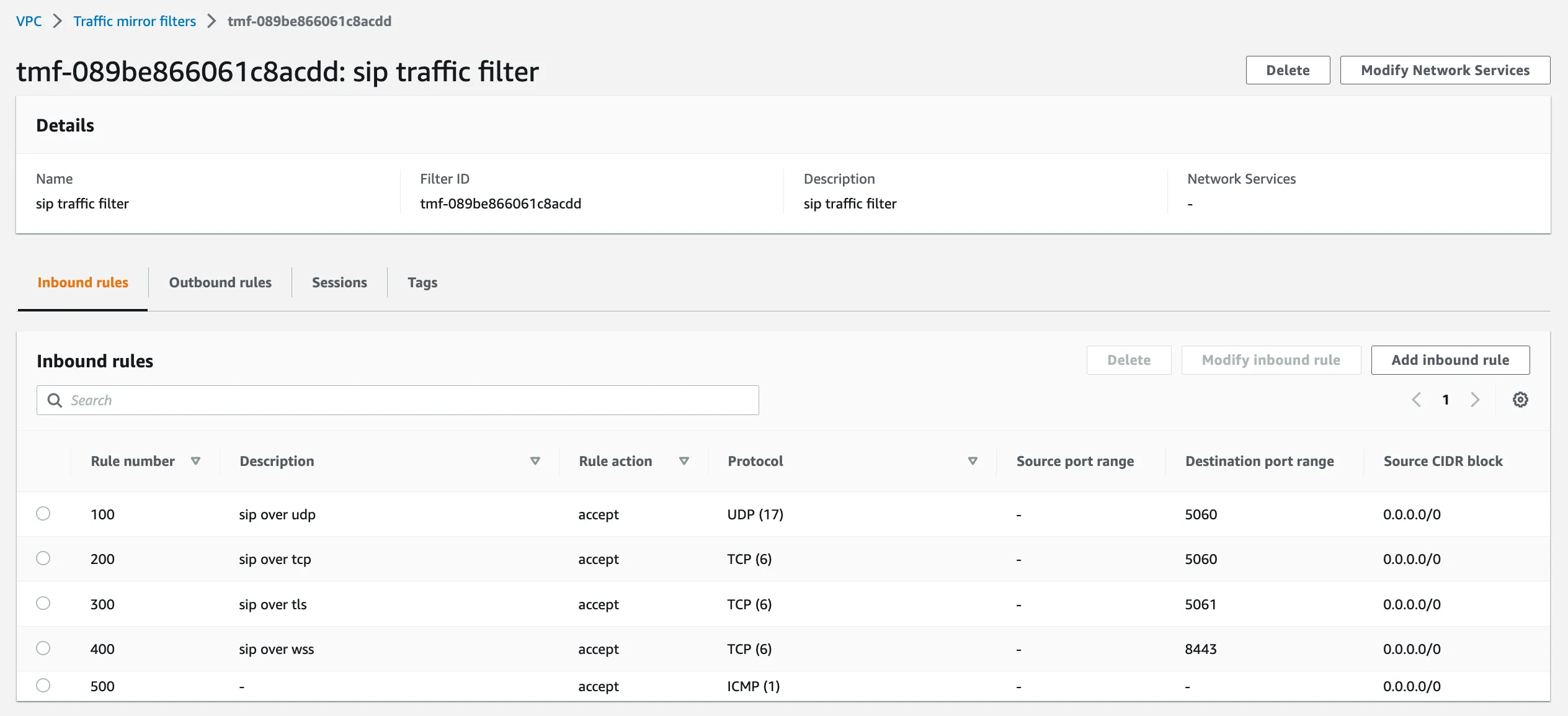Screen dimensions: 1568x716
Task: Click Destination port range column header
Action: (1259, 461)
